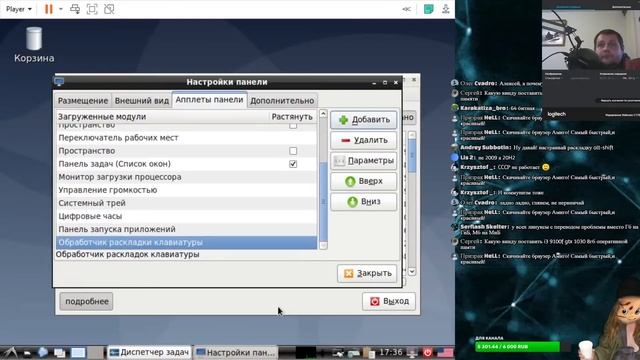Click the US flag keyboard layout indicator
640x360 pixels.
445,352
